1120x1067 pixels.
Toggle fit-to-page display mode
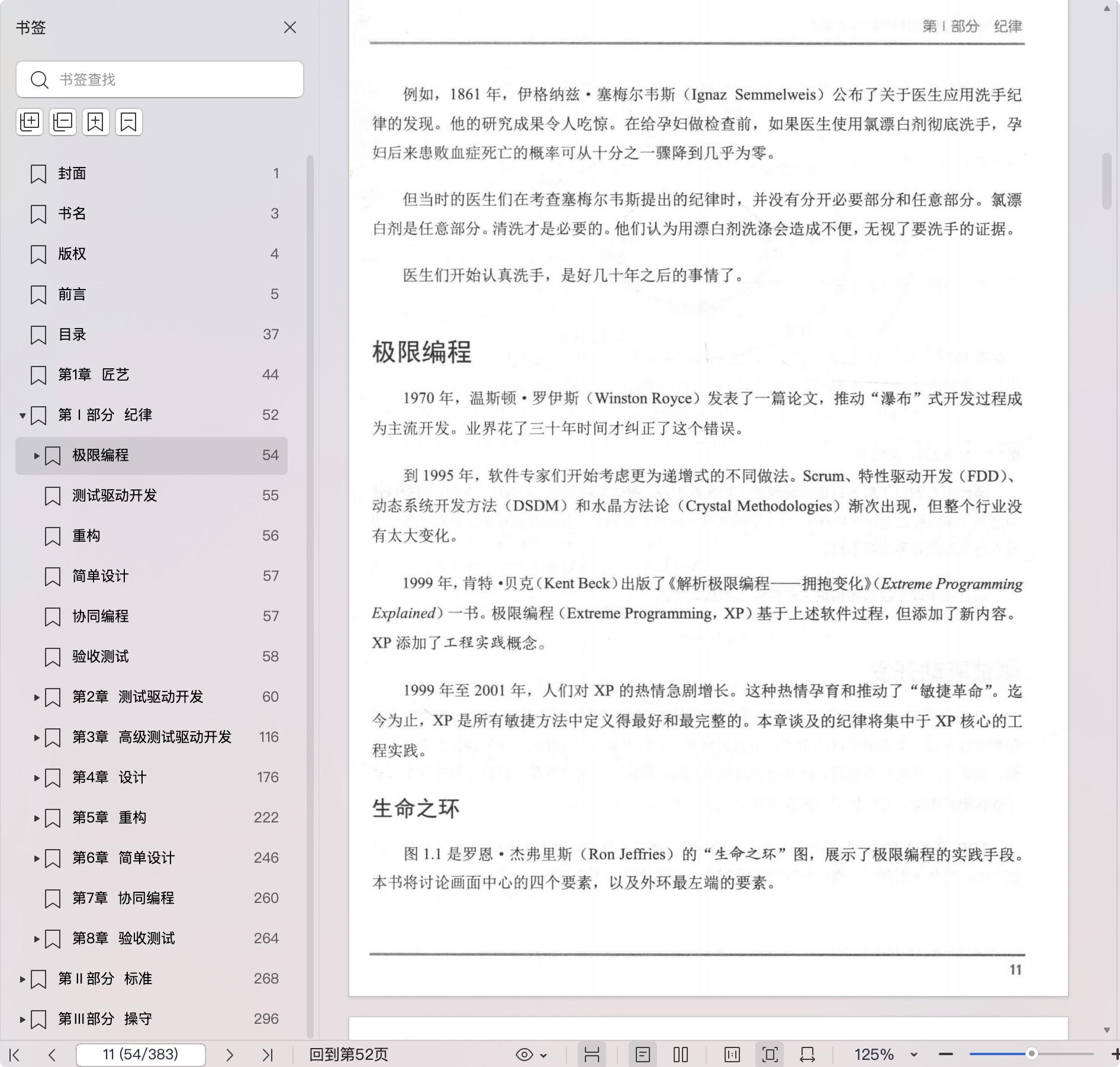(770, 1055)
